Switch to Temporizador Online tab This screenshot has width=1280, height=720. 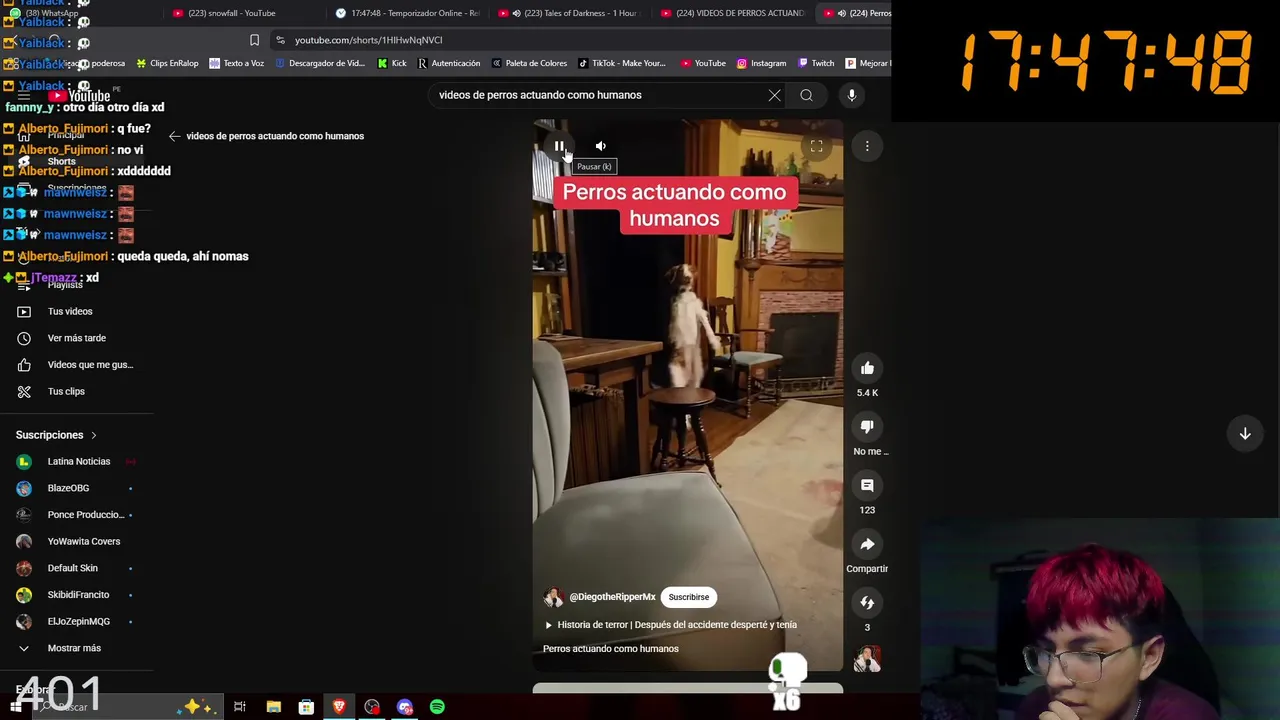pyautogui.click(x=408, y=13)
